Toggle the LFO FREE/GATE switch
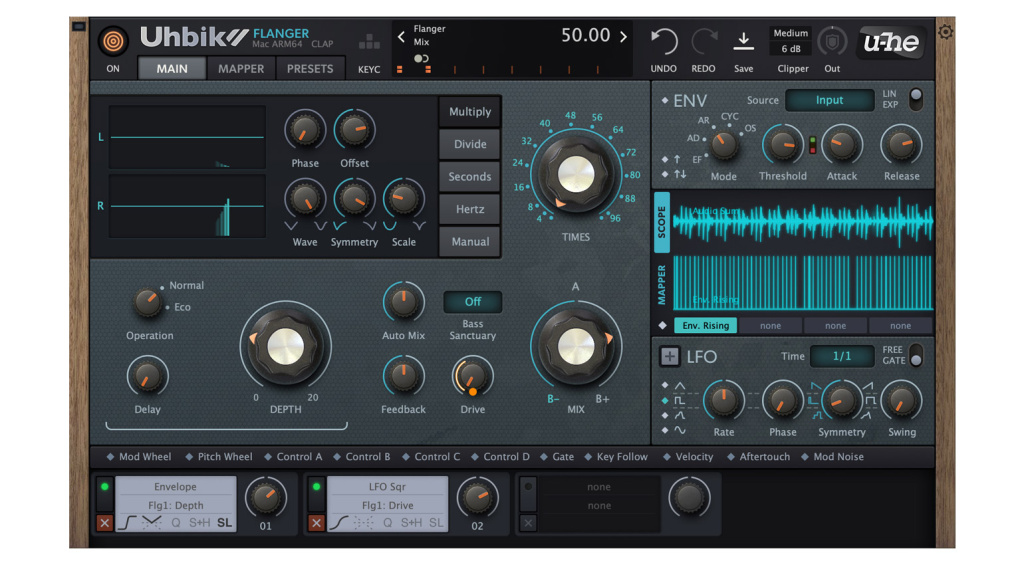Screen dimensions: 1024x565 (914, 356)
